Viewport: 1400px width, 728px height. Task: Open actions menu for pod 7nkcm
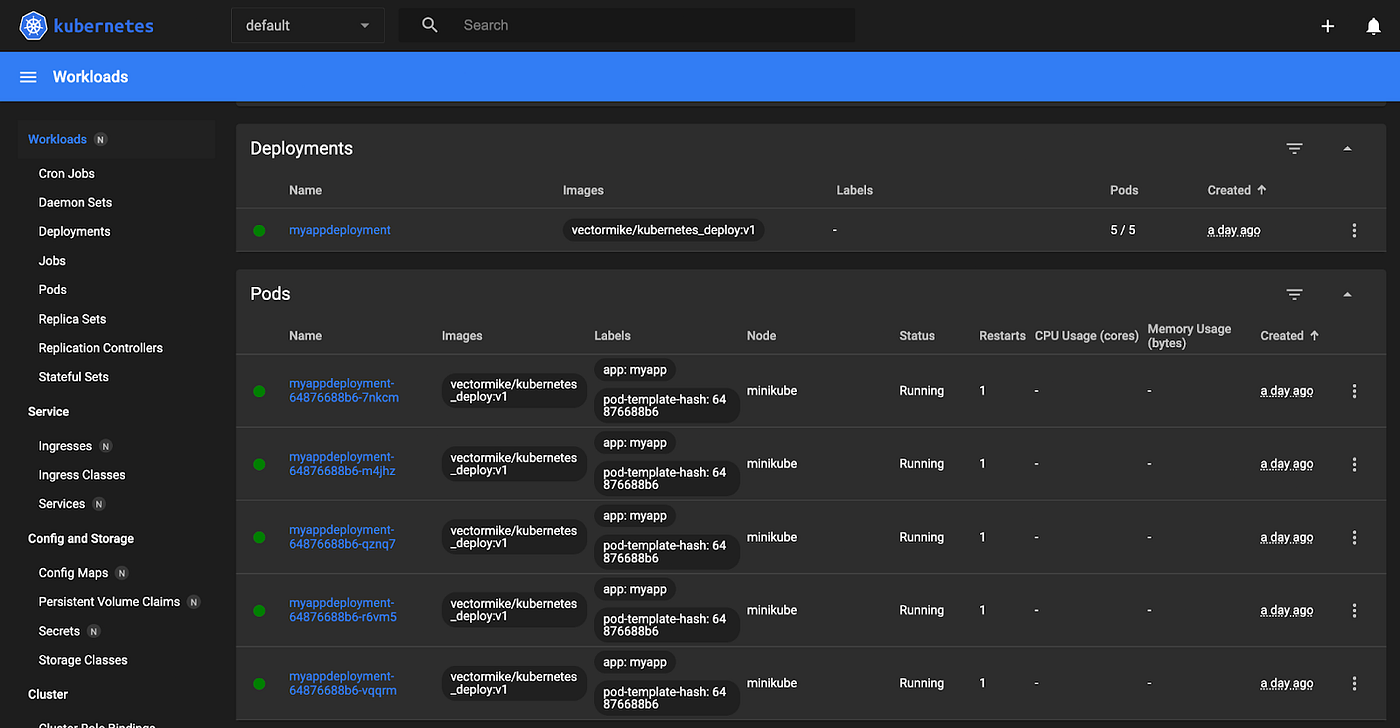(x=1355, y=391)
